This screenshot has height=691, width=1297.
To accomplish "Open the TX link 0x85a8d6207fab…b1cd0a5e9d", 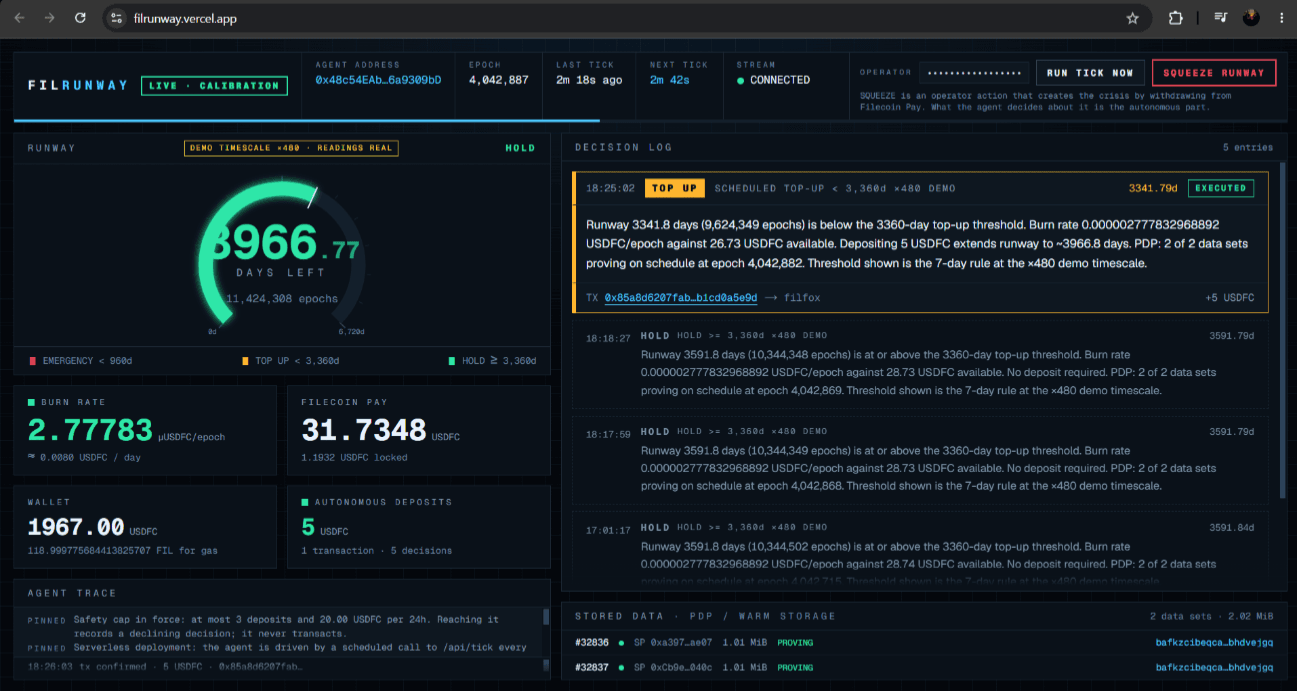I will [680, 297].
